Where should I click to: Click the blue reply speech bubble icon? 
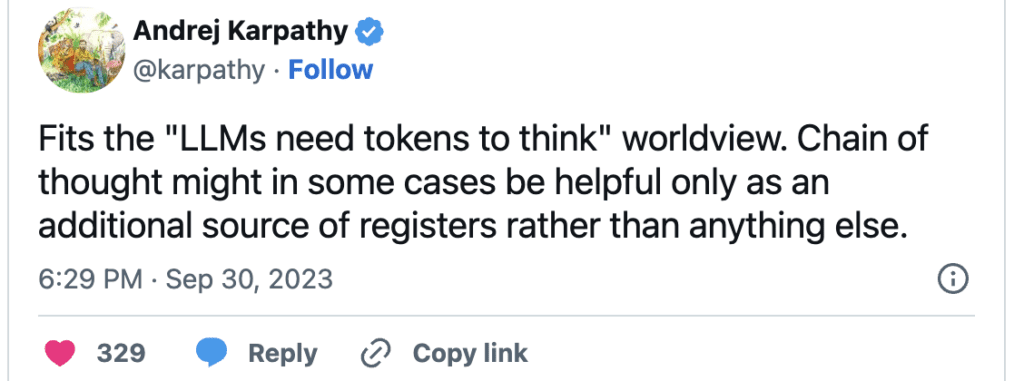pos(212,354)
